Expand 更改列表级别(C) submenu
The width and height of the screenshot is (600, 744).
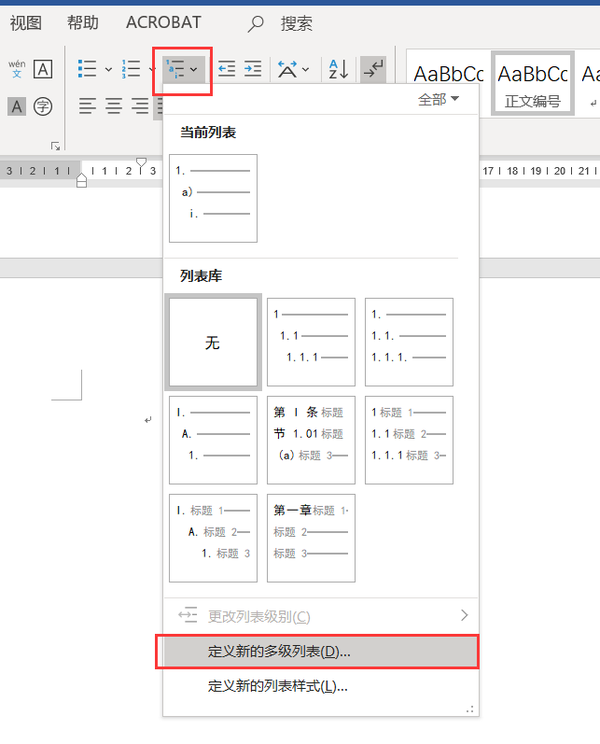[321, 616]
